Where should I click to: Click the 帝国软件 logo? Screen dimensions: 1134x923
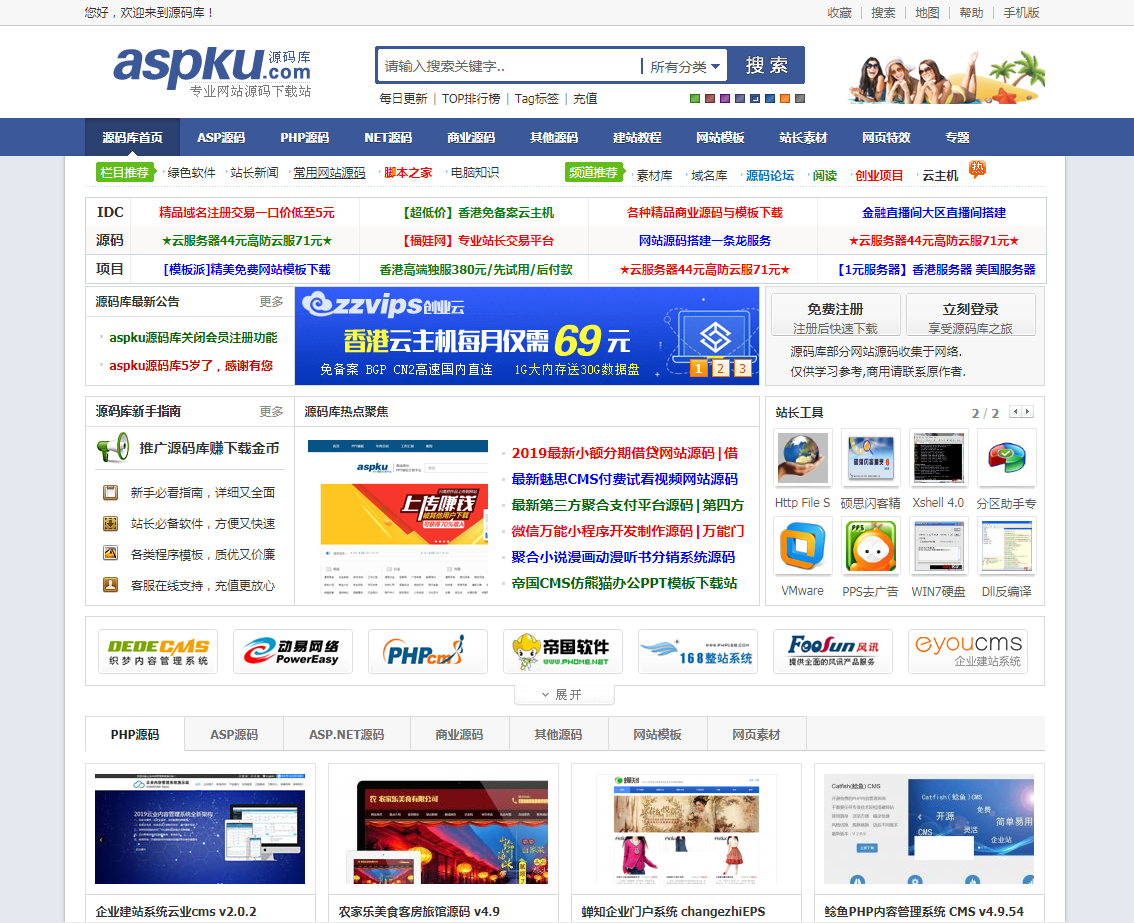tap(562, 651)
